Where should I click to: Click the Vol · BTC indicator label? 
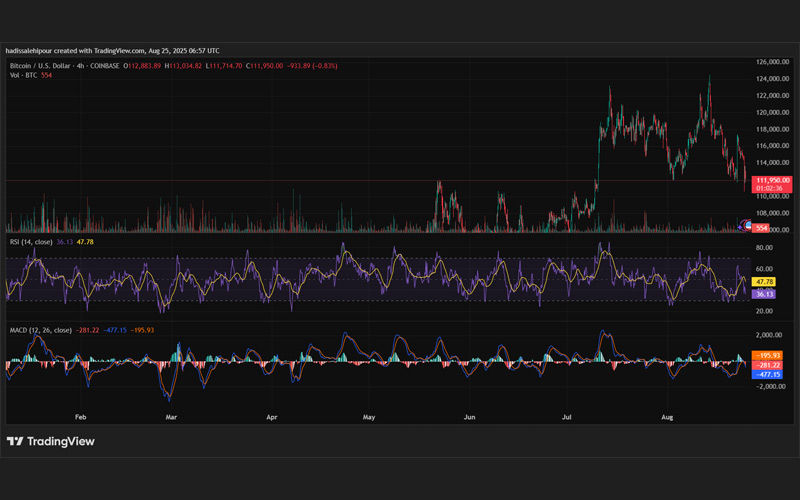(23, 75)
